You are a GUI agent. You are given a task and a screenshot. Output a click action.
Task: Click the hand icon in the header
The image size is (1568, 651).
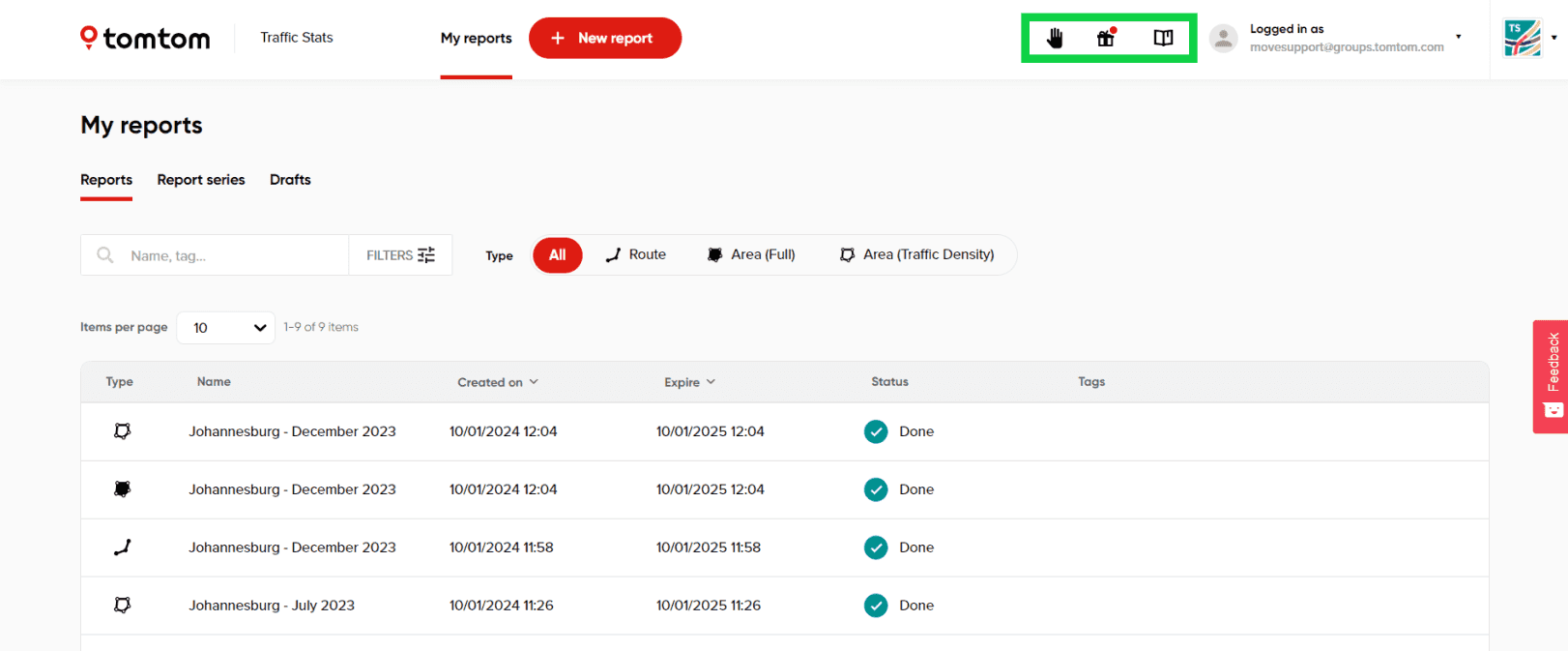pyautogui.click(x=1055, y=38)
